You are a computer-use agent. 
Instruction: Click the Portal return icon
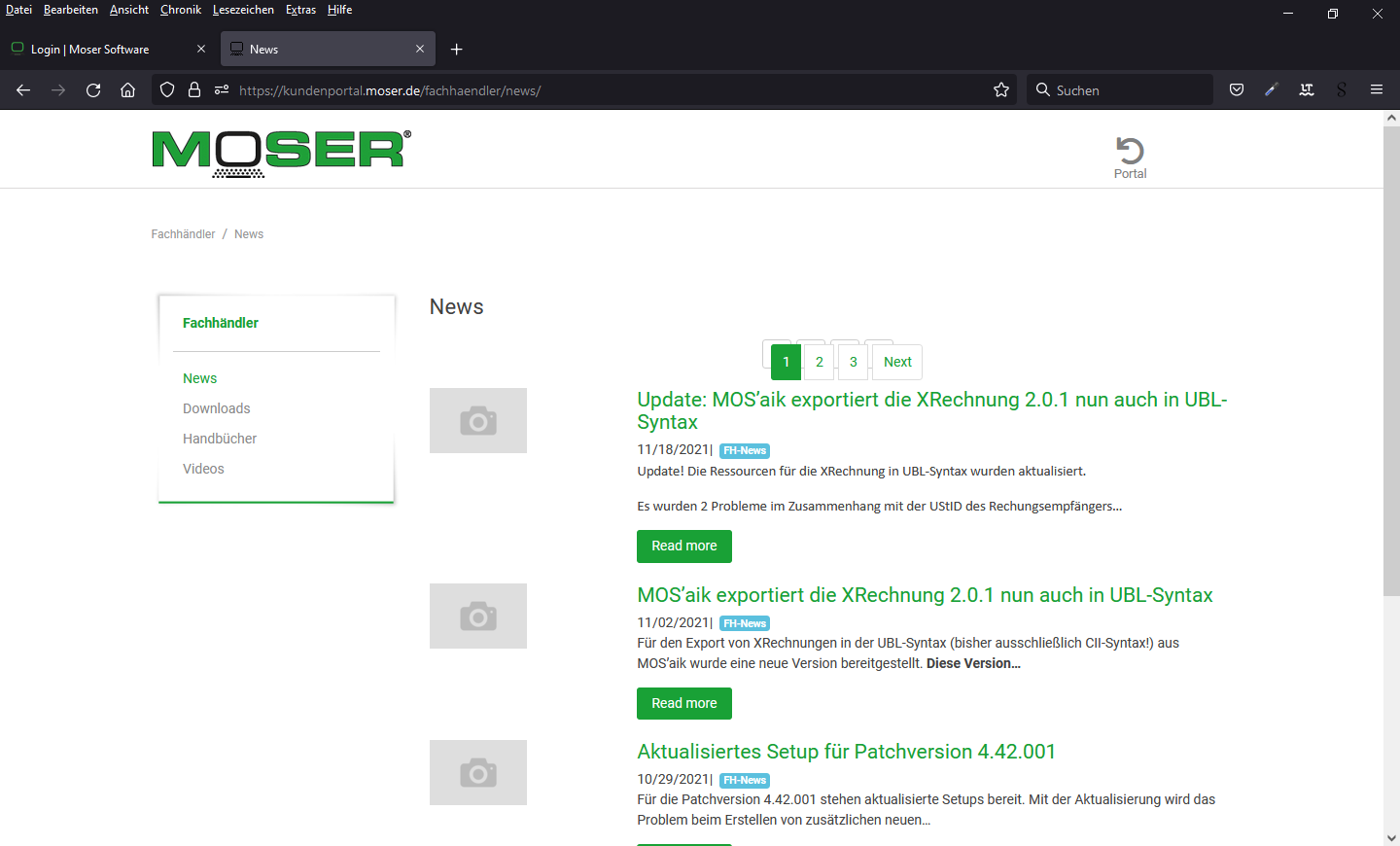pos(1130,158)
